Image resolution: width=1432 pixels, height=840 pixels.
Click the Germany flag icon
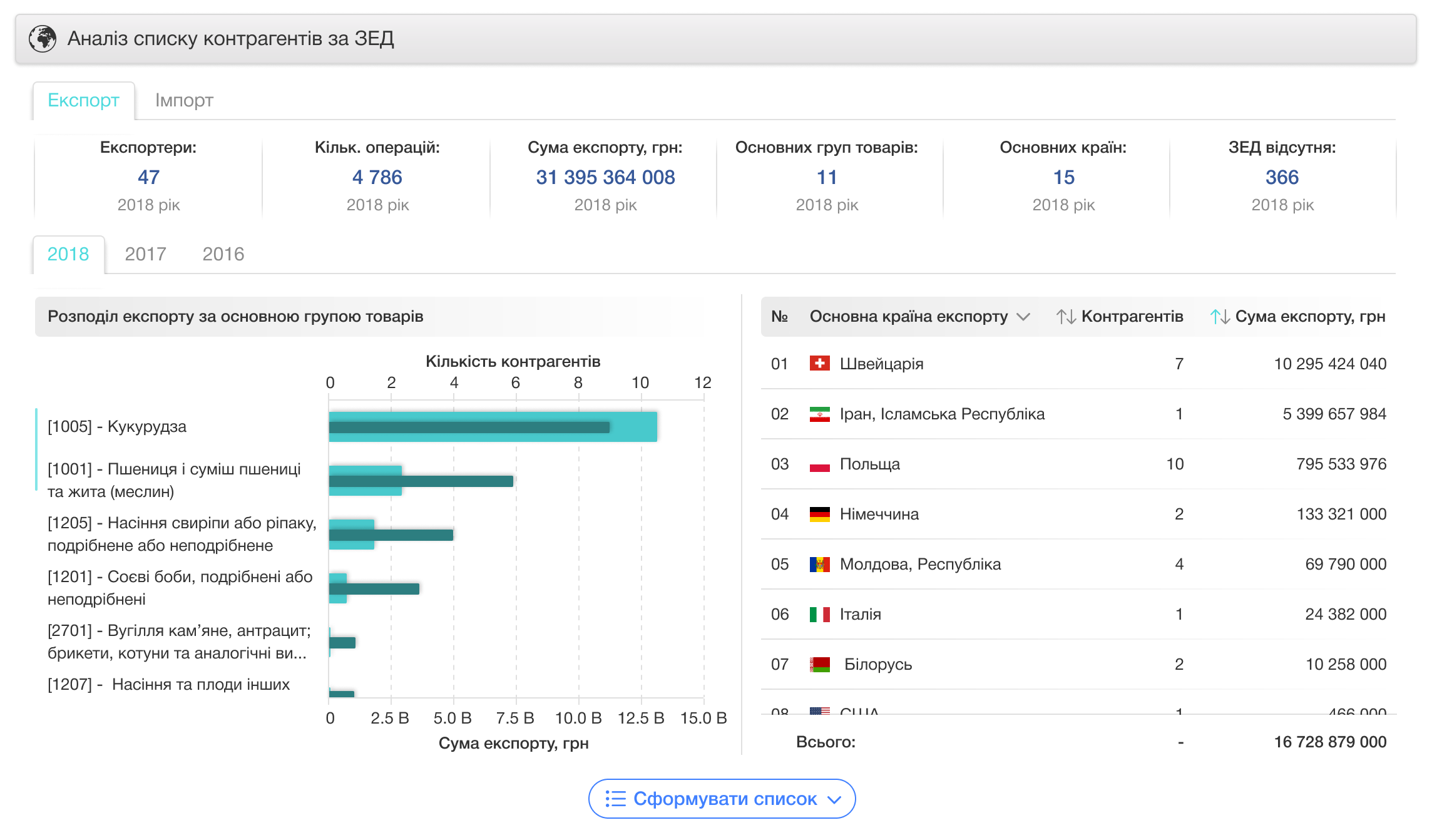[x=819, y=514]
